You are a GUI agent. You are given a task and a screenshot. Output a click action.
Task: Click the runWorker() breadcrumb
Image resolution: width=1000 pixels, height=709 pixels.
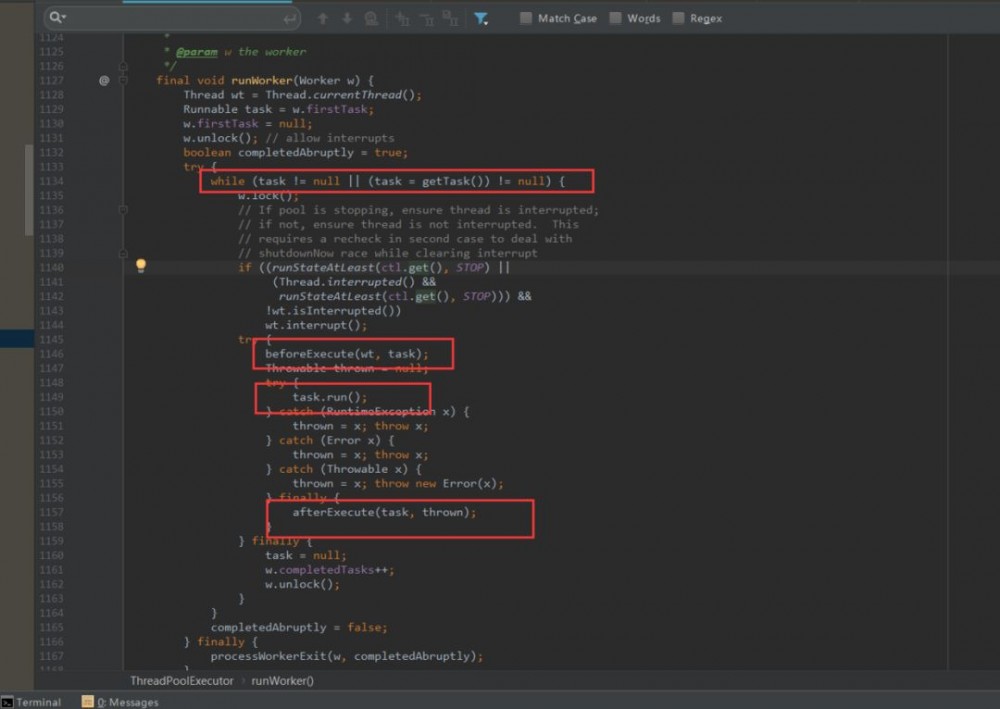point(282,679)
